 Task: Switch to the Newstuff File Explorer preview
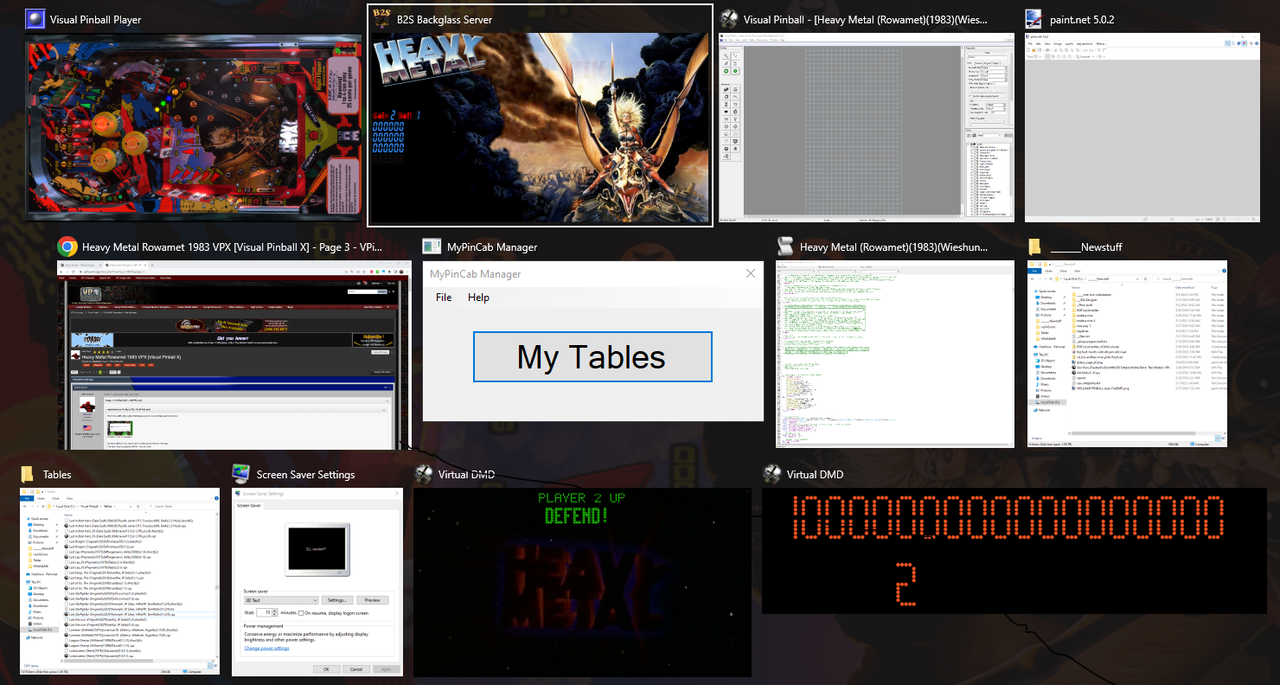coord(1127,354)
